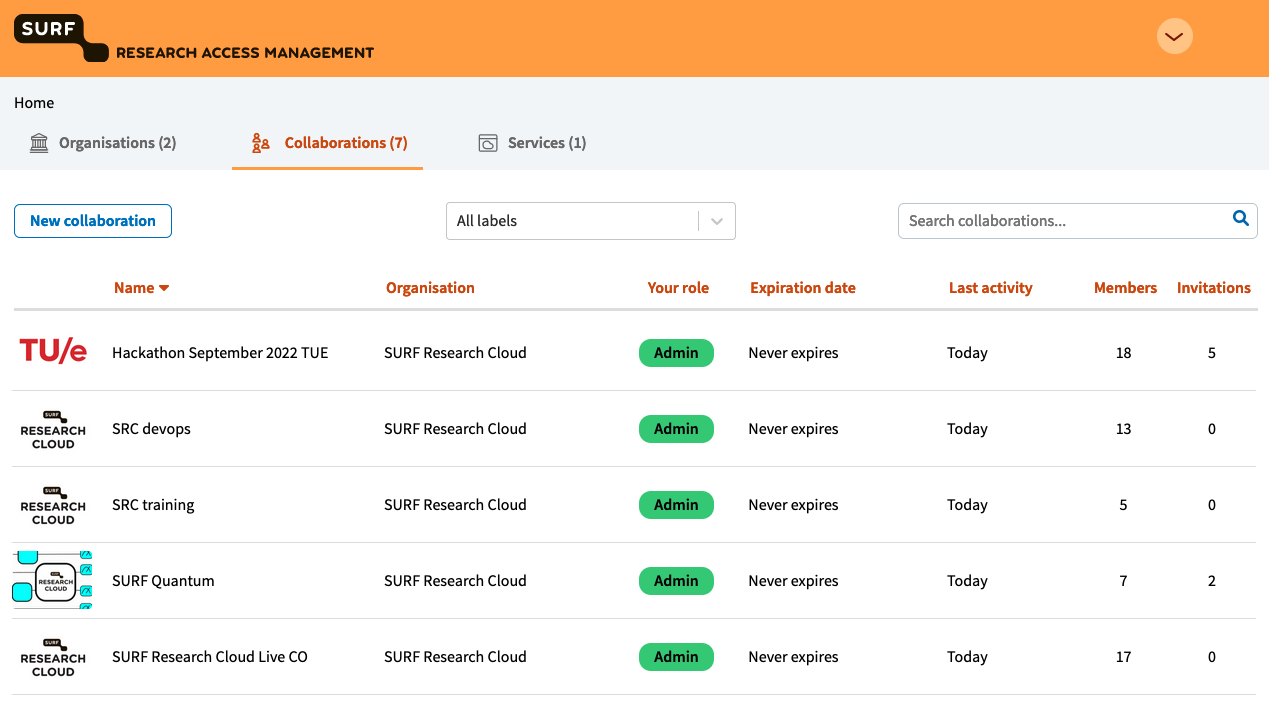Focus the Search collaborations field
This screenshot has height=701, width=1269.
[1077, 221]
